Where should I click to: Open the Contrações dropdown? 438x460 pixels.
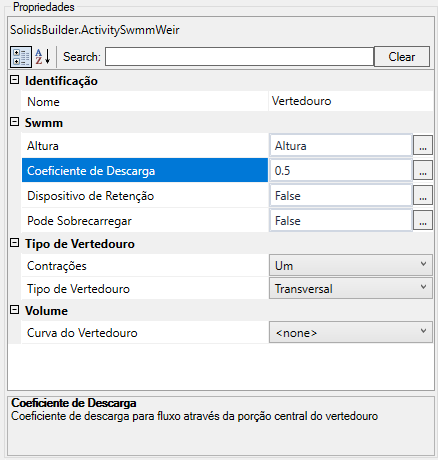click(x=351, y=265)
